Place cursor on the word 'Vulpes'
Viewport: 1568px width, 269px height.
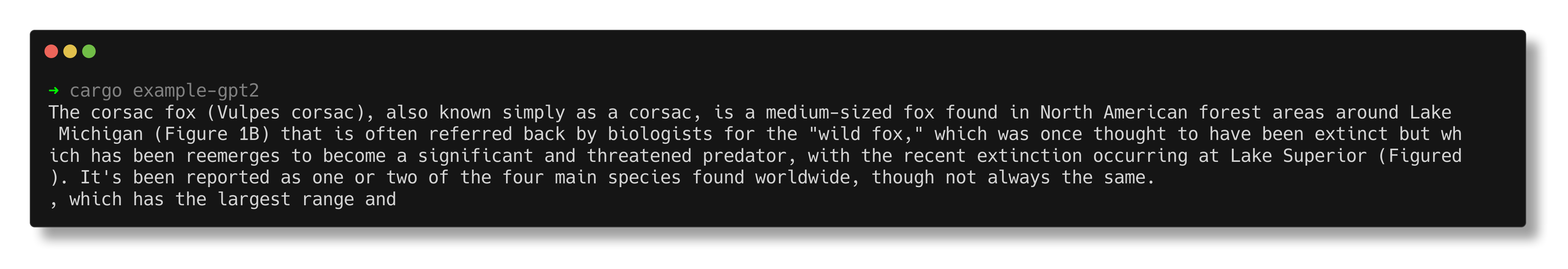(x=248, y=112)
